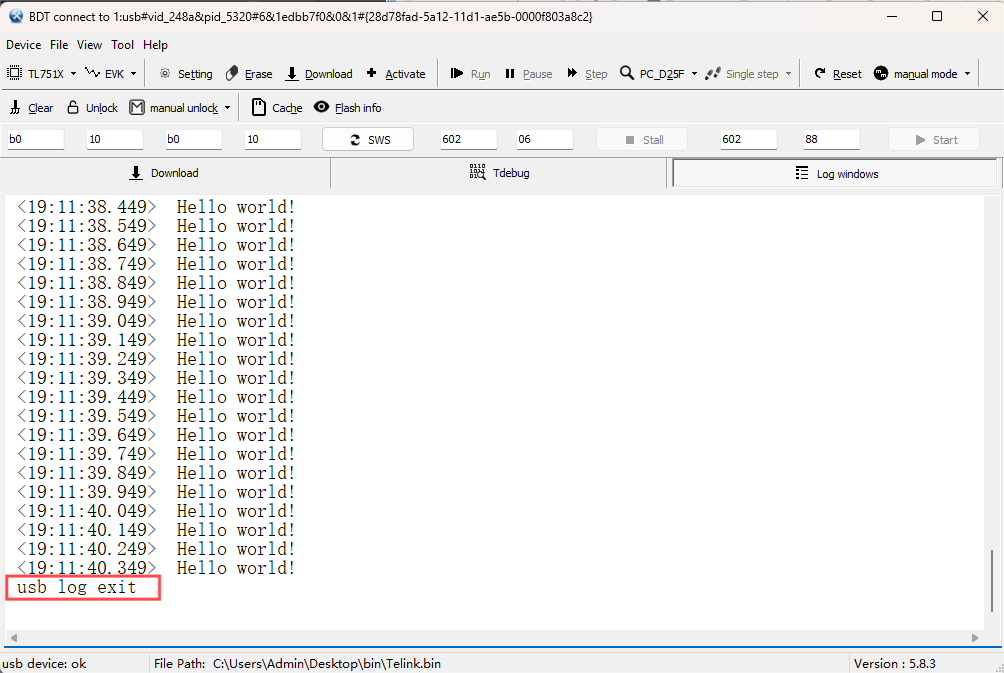The image size is (1004, 673).
Task: Click the Version : 5.8.3 status text
Action: click(x=895, y=663)
